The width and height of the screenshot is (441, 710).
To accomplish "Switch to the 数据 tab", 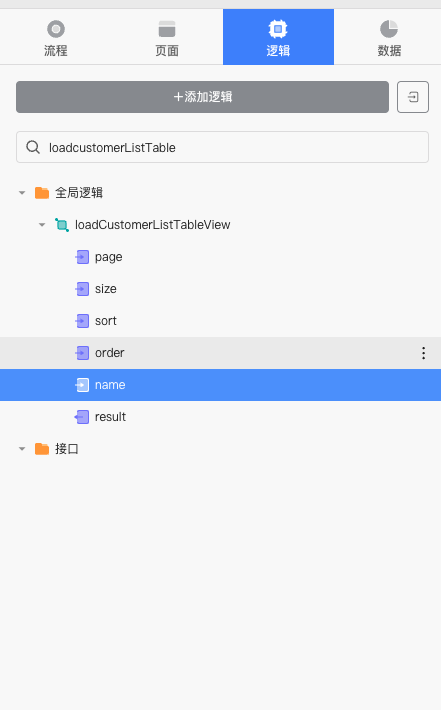I will (x=389, y=37).
